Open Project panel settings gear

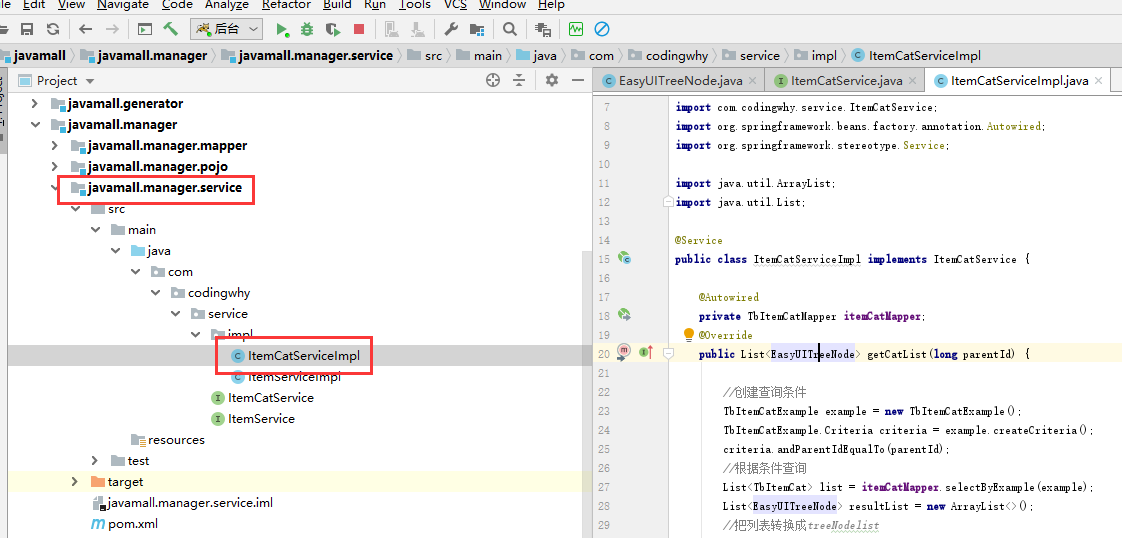552,80
